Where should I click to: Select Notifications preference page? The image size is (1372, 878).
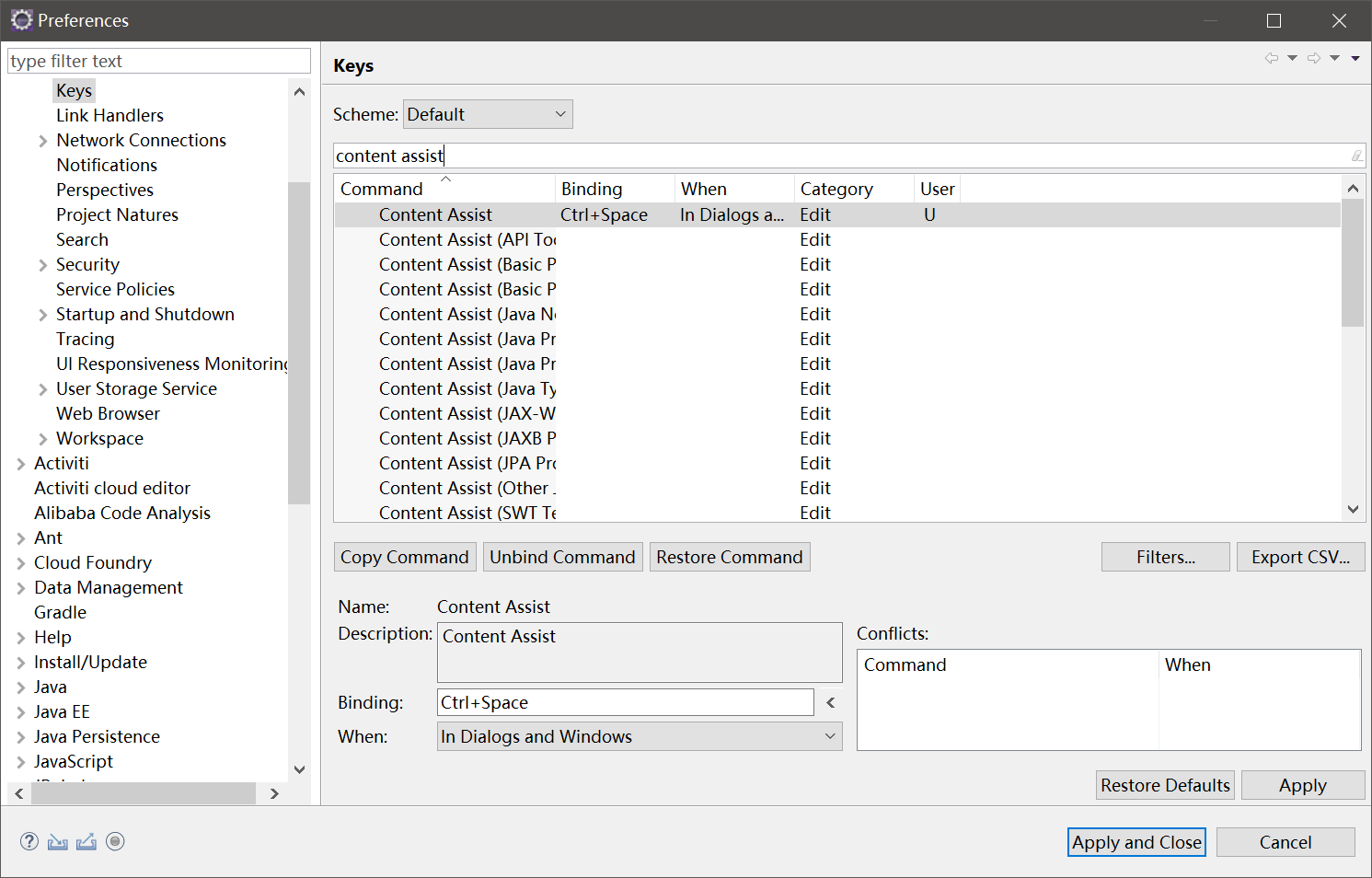(x=107, y=165)
